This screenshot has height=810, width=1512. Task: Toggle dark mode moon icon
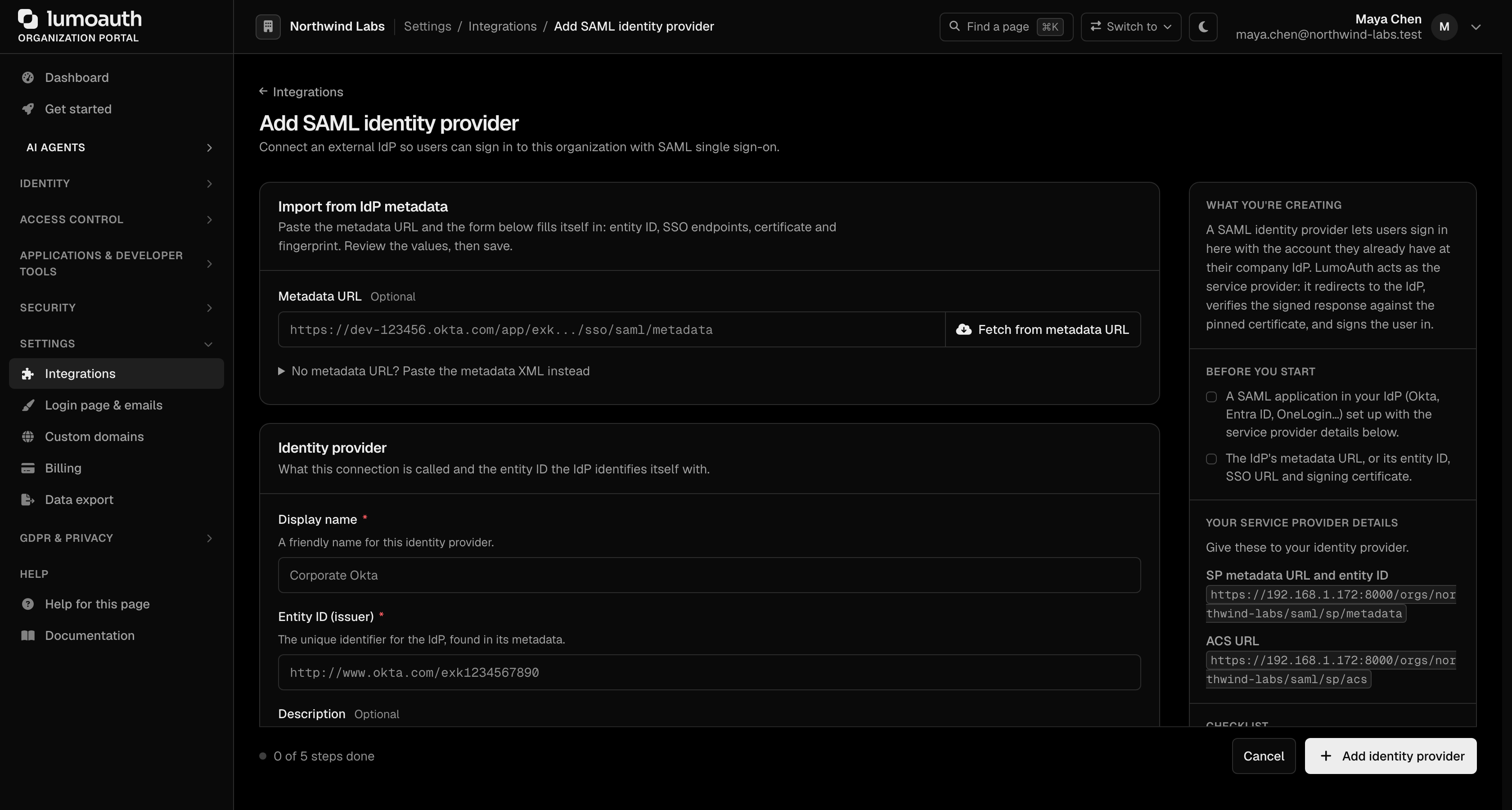(1203, 27)
